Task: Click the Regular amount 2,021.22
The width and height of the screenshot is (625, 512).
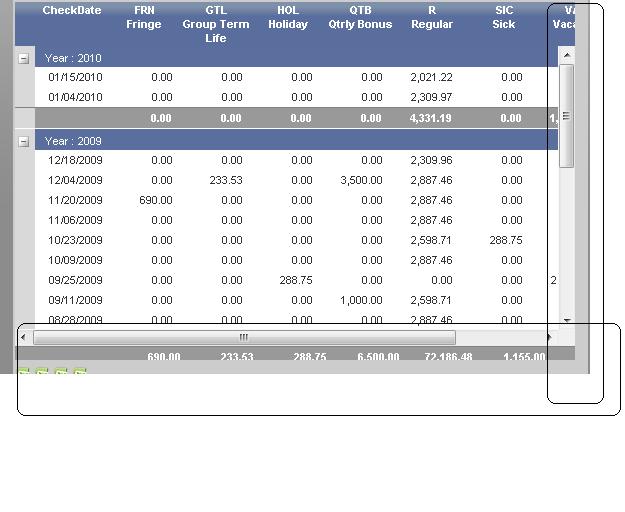Action: click(432, 77)
